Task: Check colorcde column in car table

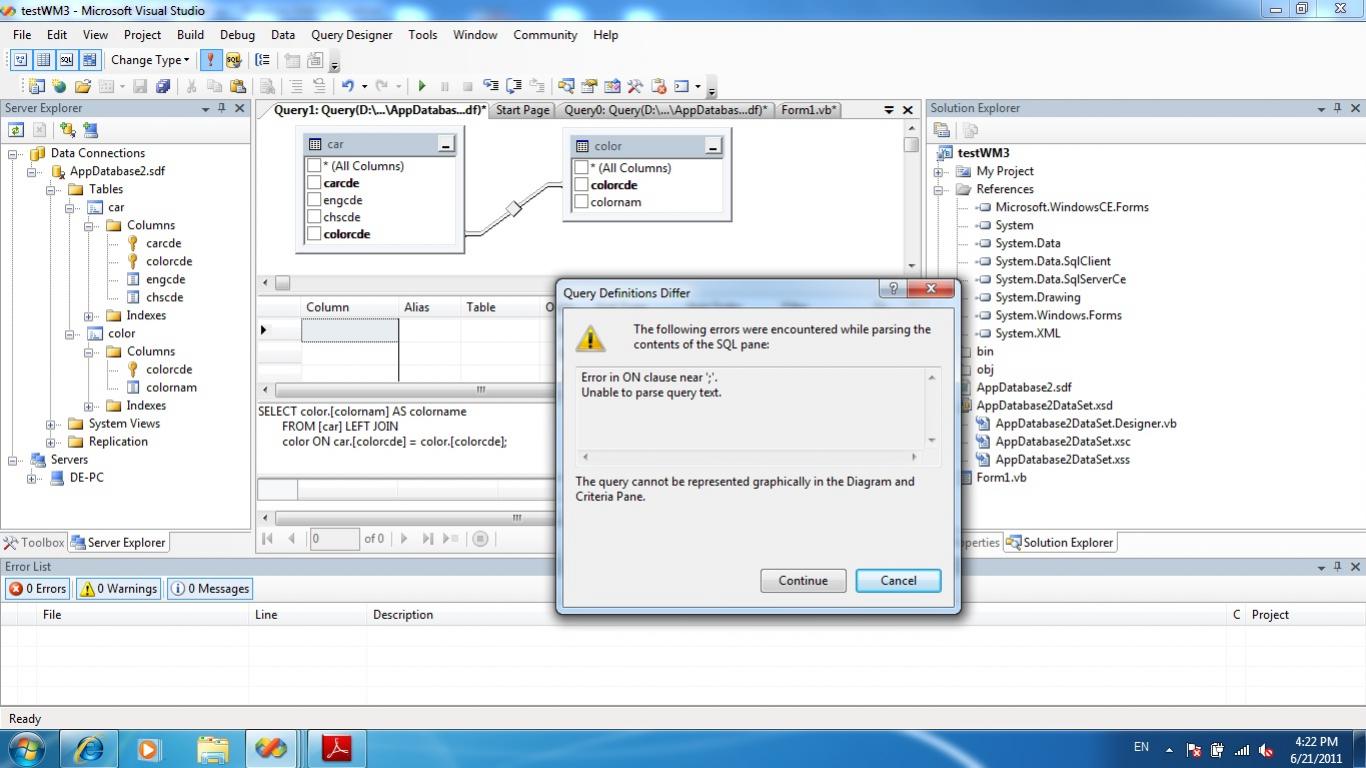Action: 314,234
